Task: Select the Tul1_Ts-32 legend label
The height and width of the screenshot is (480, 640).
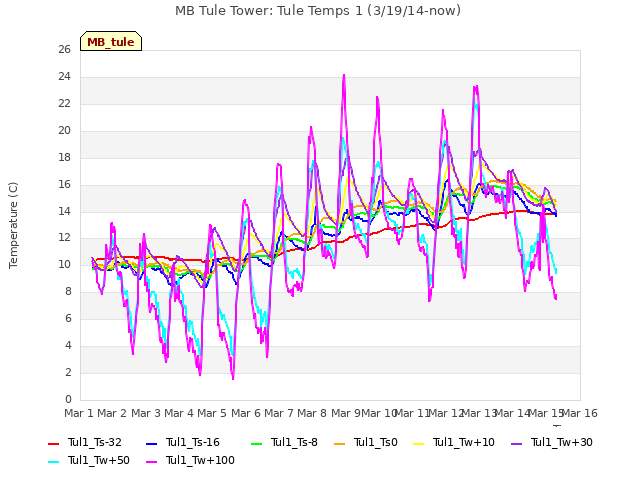Action: coord(95,442)
